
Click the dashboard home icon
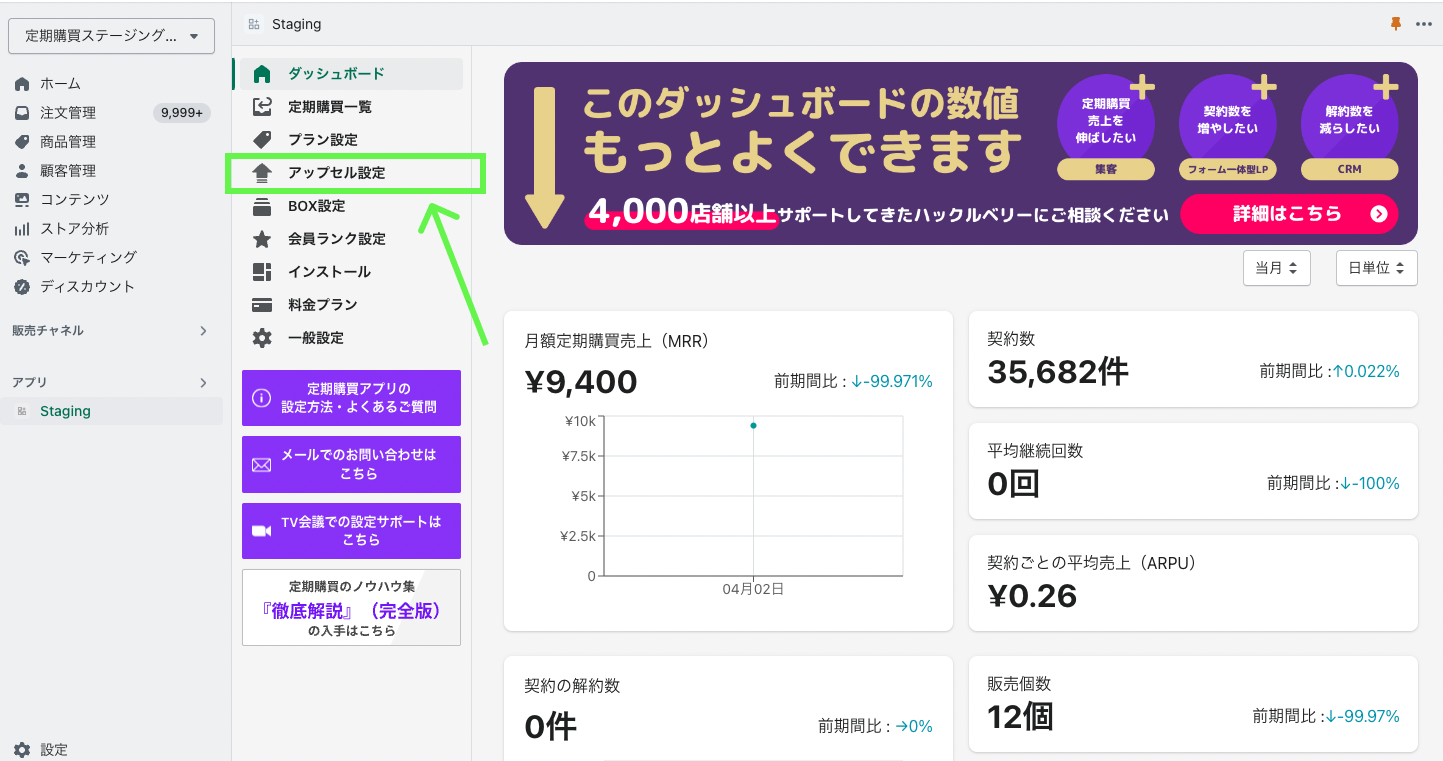coord(262,74)
